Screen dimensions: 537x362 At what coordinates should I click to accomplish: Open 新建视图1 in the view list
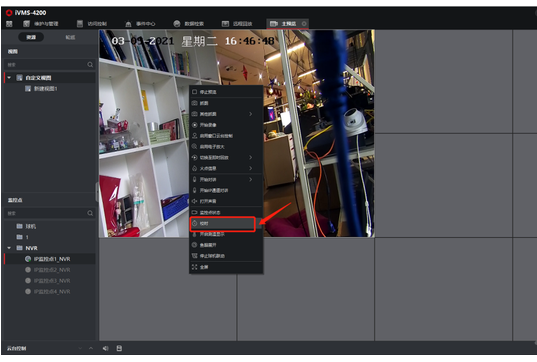coord(46,89)
